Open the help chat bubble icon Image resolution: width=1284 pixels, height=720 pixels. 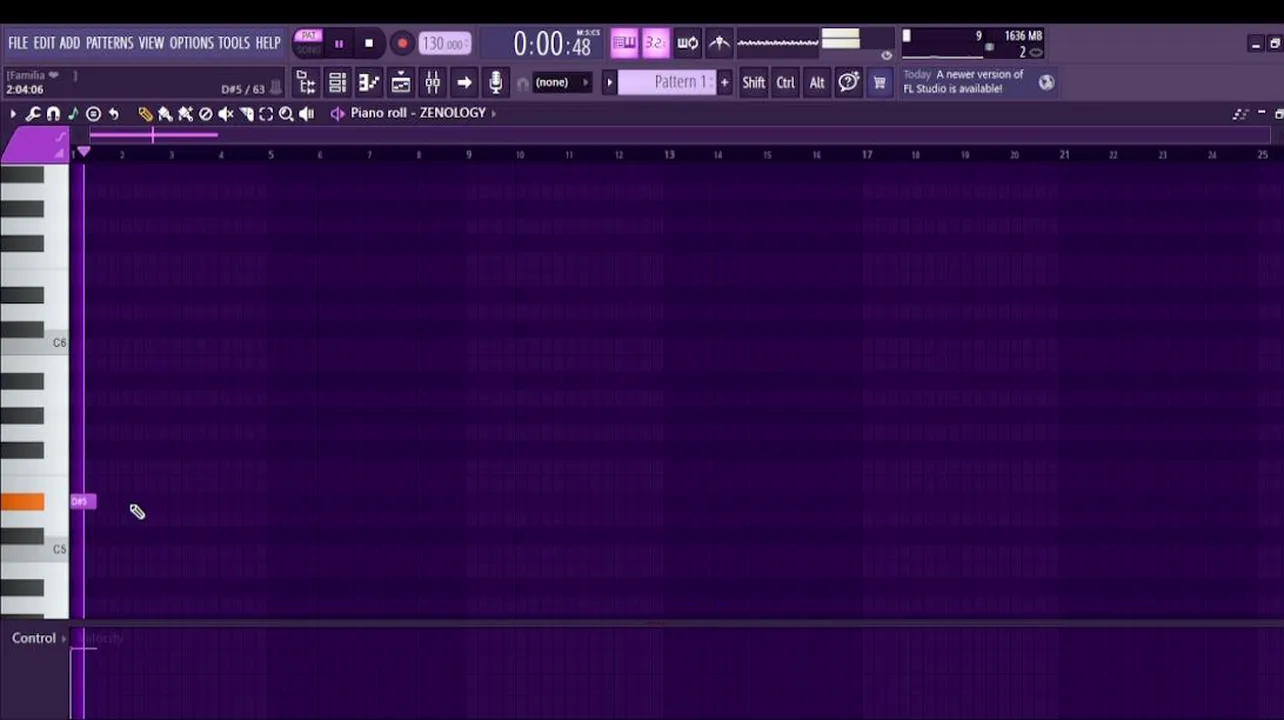click(x=848, y=83)
